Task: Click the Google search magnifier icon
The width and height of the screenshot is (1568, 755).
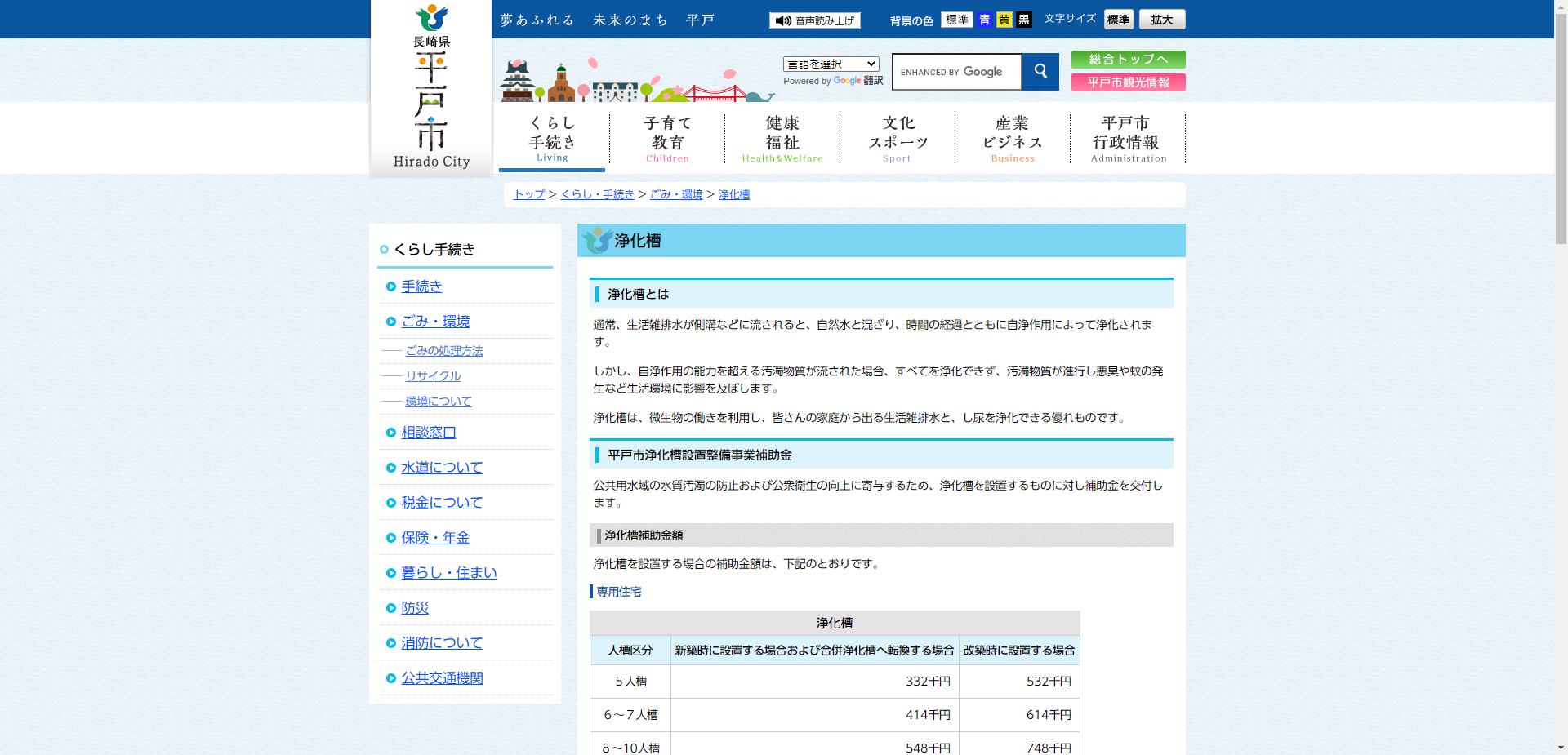Action: (1040, 72)
